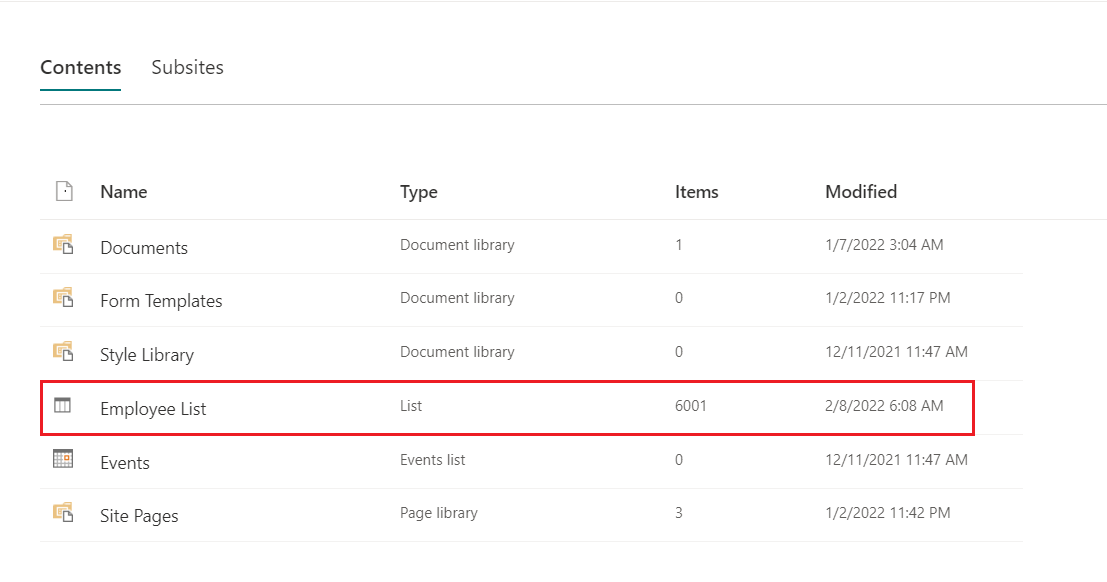
Task: Sort by the Name column header
Action: (x=124, y=192)
